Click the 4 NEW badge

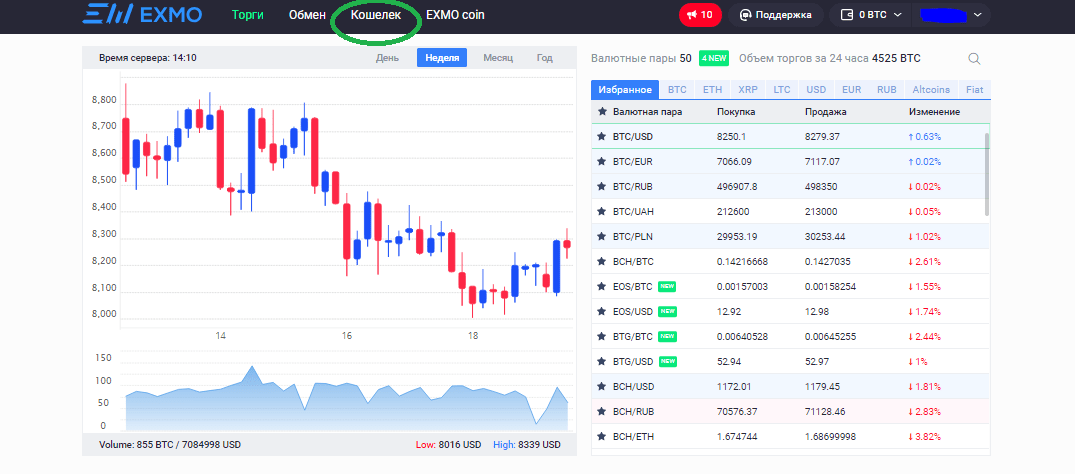click(x=714, y=58)
